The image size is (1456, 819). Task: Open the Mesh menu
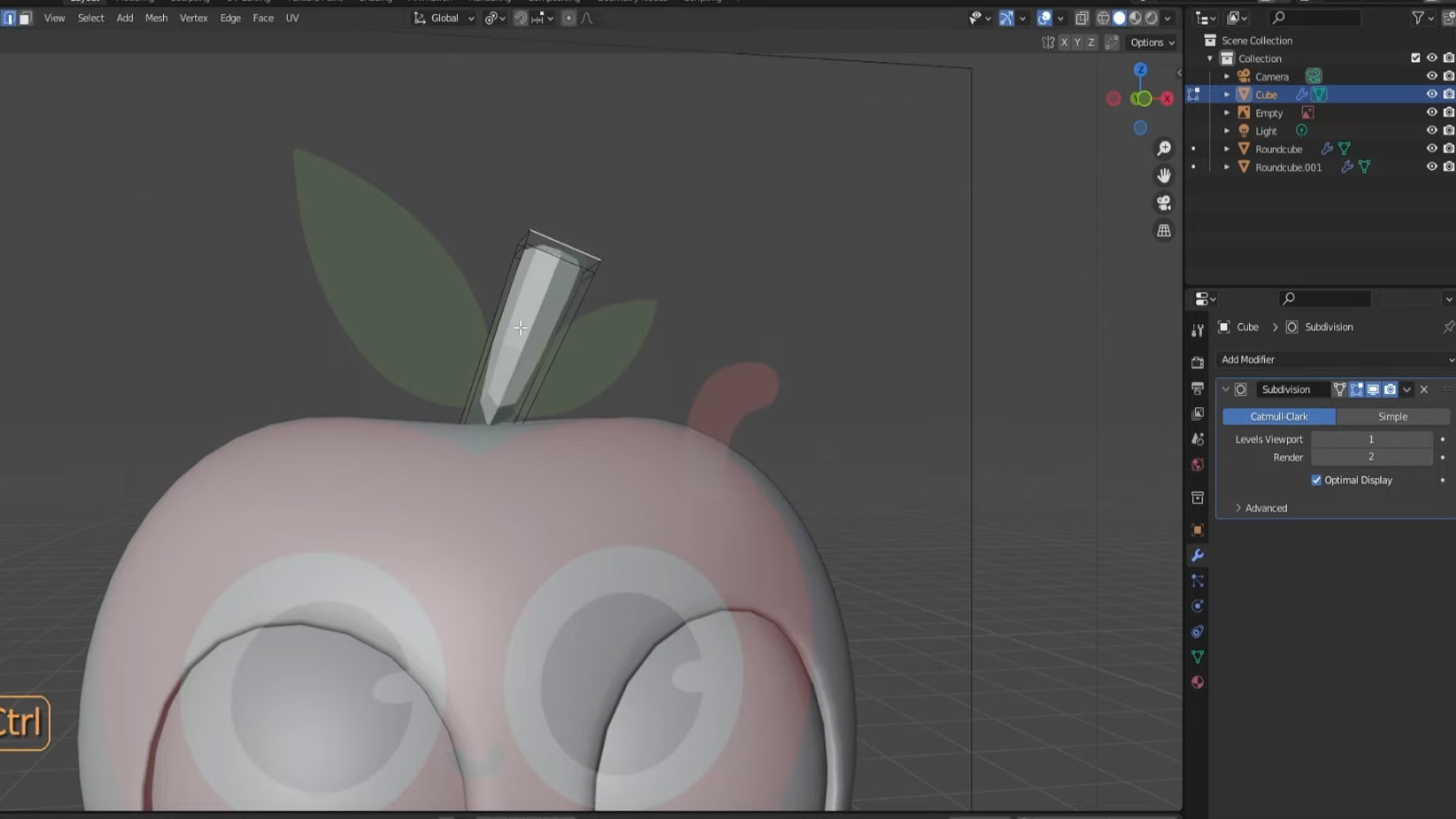pyautogui.click(x=156, y=17)
